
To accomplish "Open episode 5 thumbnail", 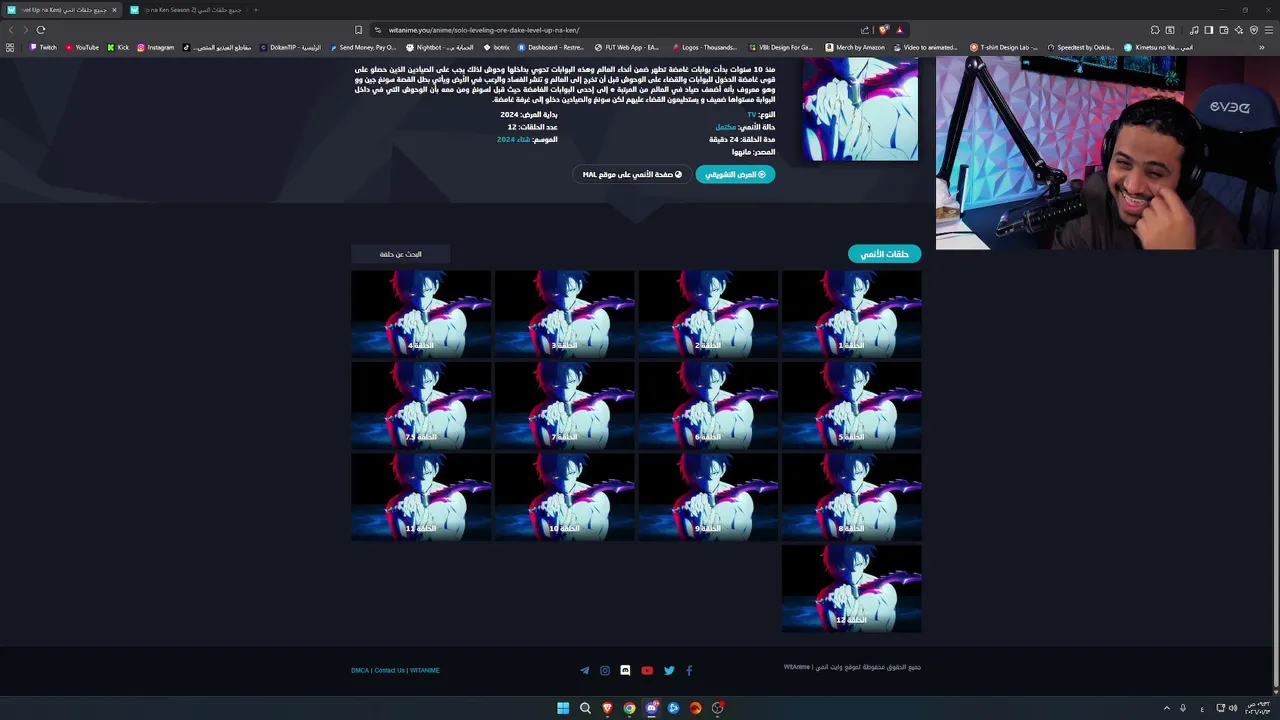I will click(x=851, y=405).
